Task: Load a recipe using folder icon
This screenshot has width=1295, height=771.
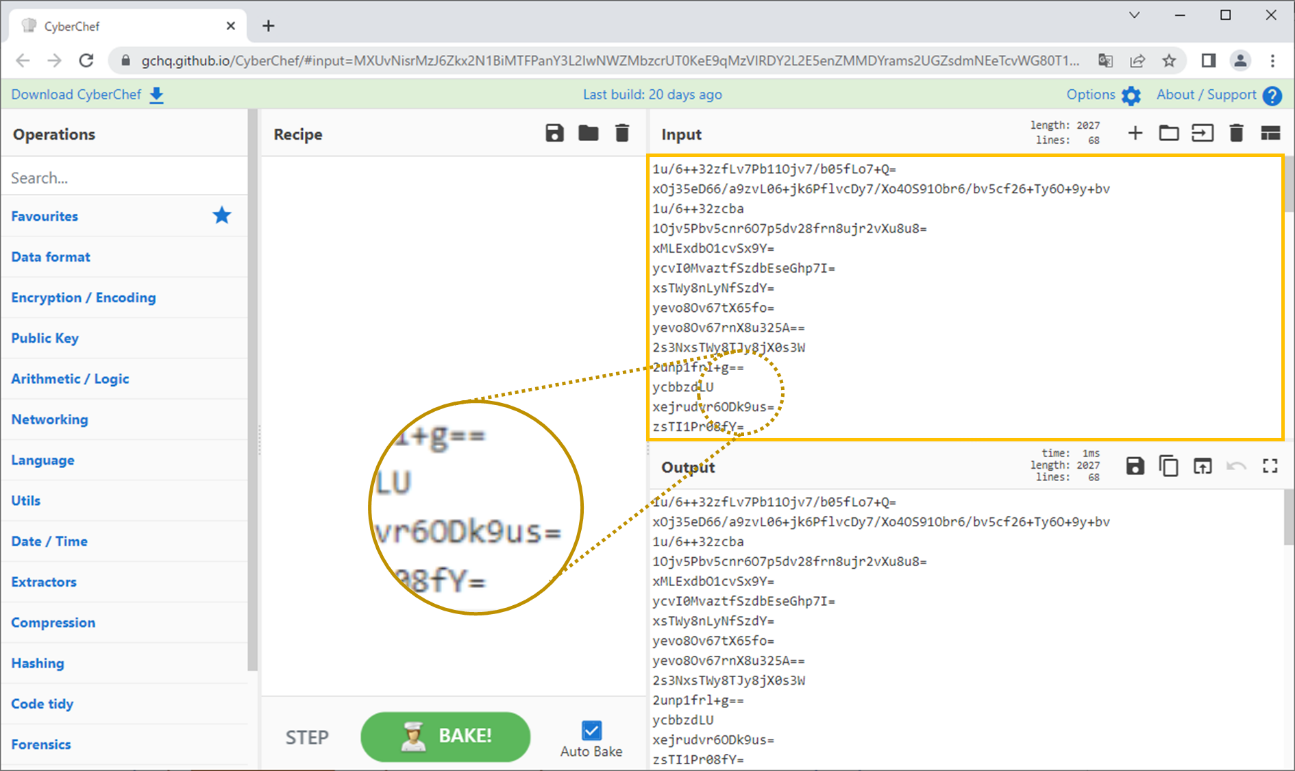Action: (588, 133)
